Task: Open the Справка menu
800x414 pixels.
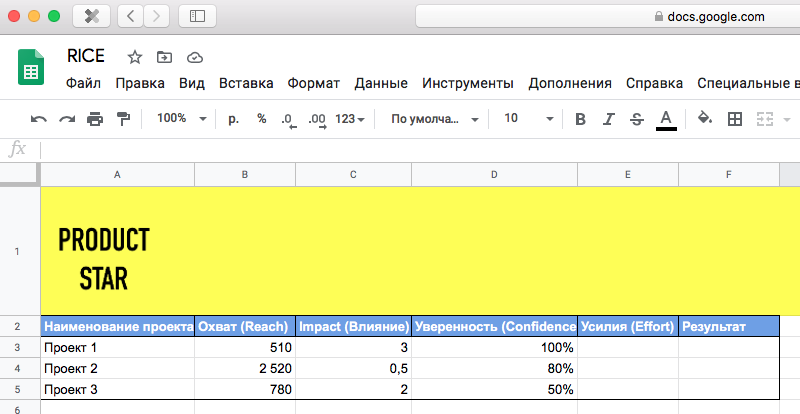Action: tap(655, 83)
